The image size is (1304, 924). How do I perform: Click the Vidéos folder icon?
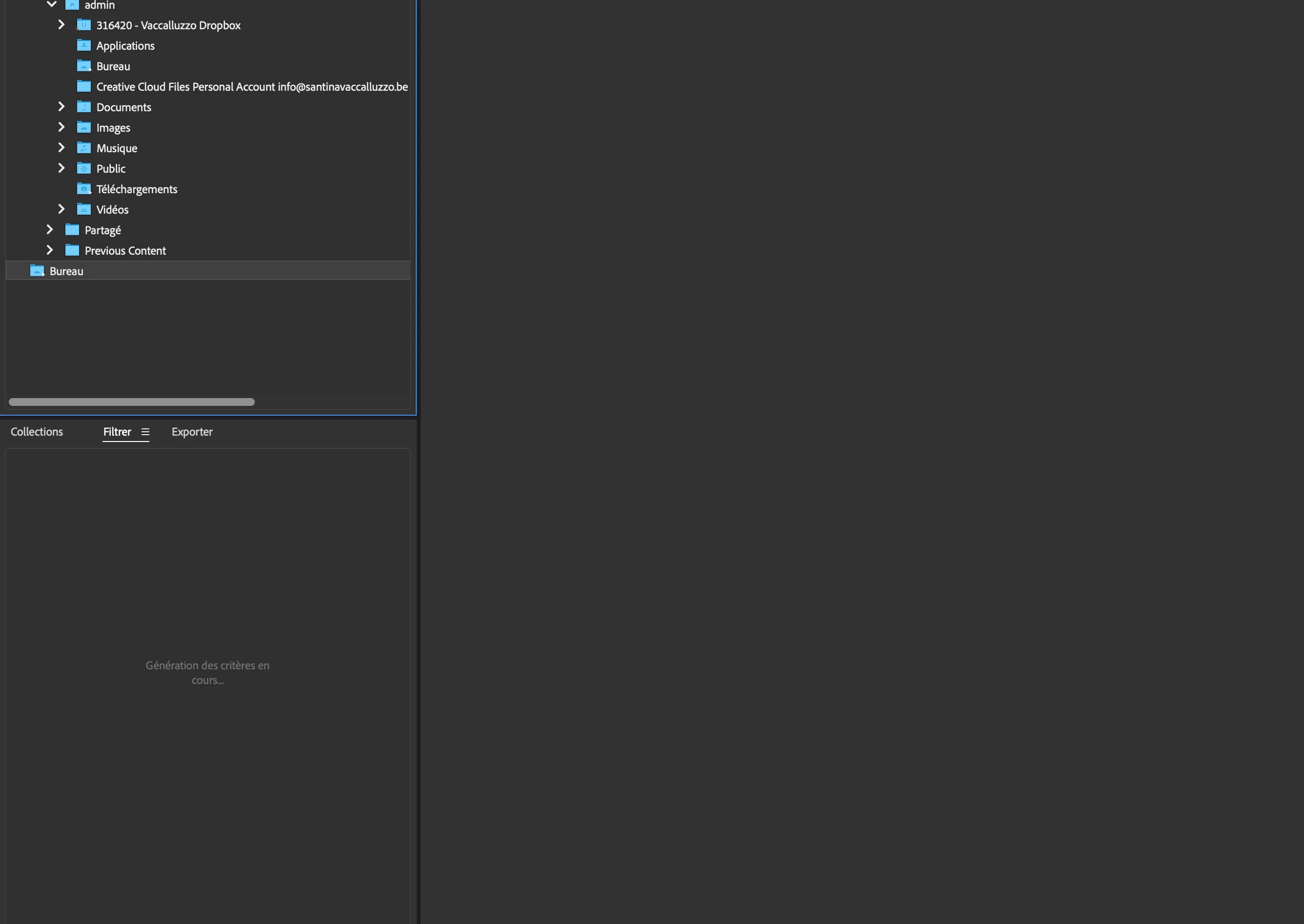[x=83, y=209]
